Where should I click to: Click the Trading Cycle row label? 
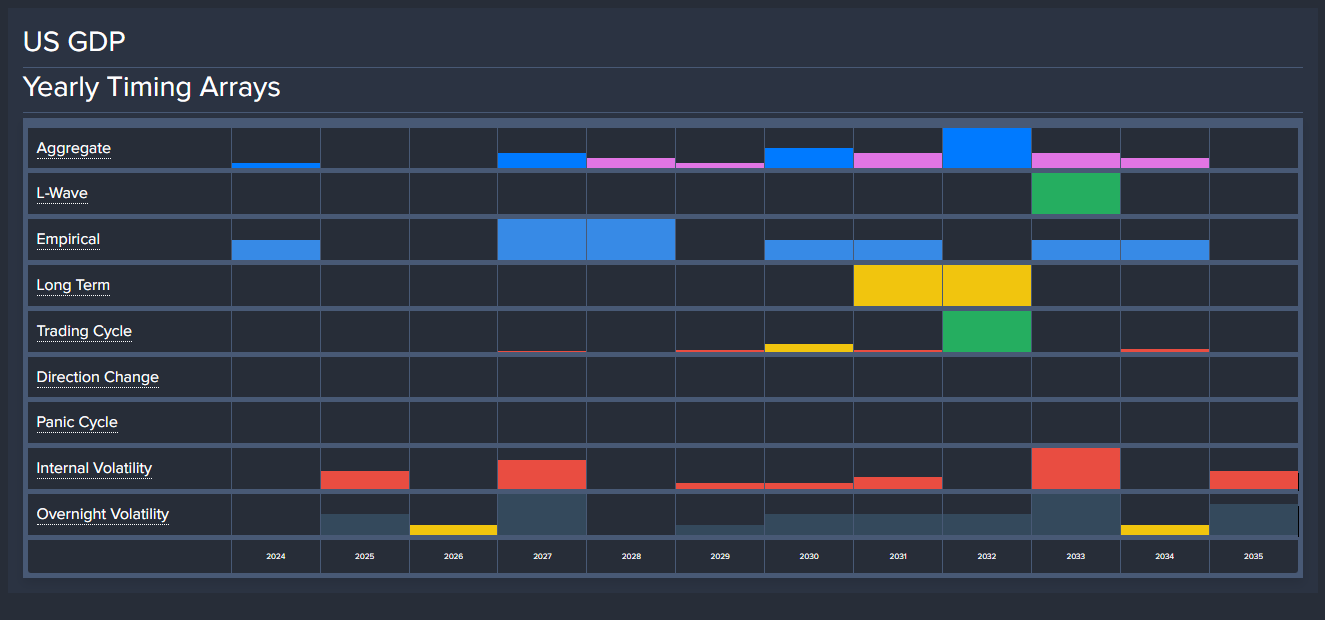pyautogui.click(x=84, y=332)
